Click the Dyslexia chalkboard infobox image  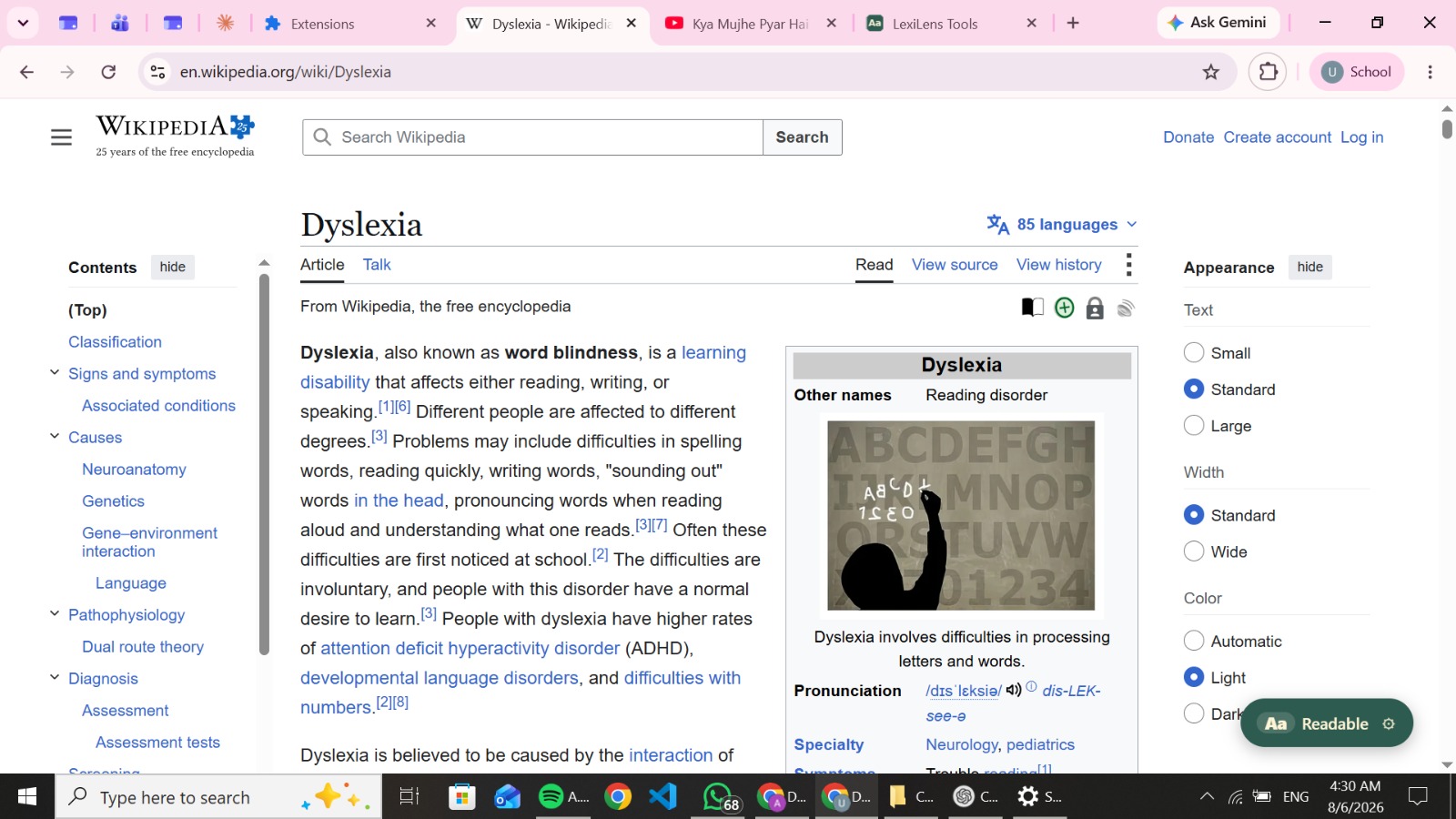(961, 515)
